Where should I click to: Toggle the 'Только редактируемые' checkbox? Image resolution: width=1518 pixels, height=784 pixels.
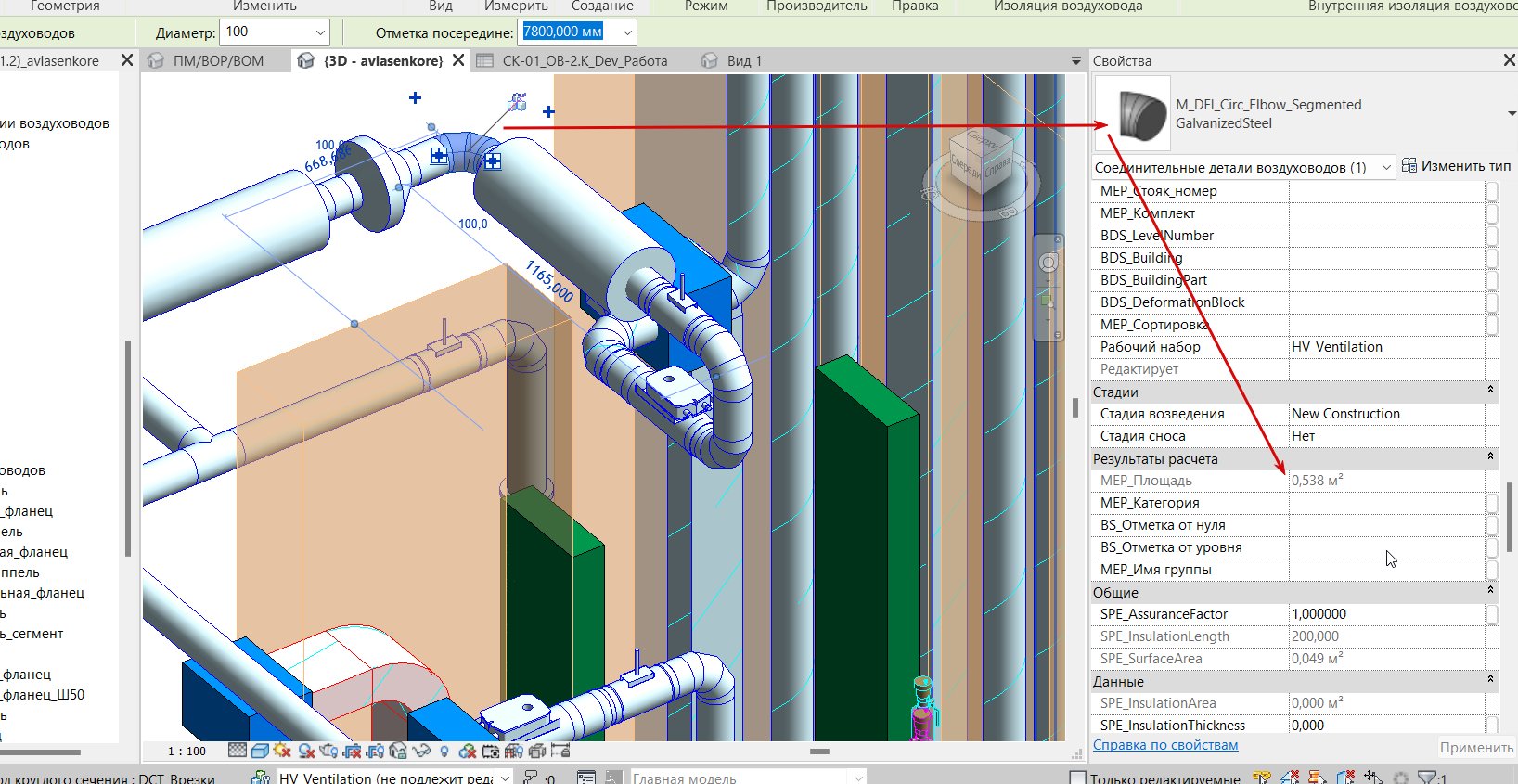pyautogui.click(x=1077, y=778)
